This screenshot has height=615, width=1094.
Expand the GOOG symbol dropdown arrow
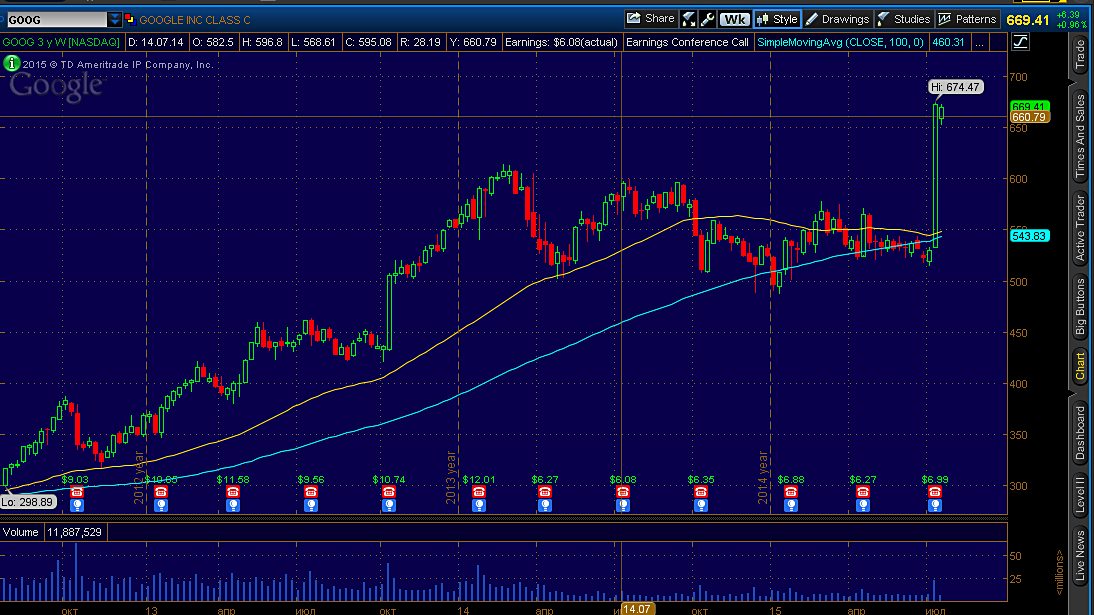pyautogui.click(x=114, y=20)
